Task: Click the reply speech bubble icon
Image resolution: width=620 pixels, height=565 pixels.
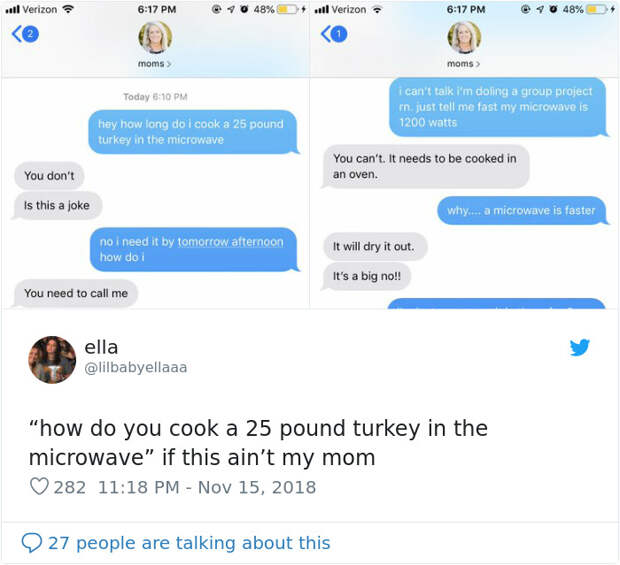Action: coord(32,542)
